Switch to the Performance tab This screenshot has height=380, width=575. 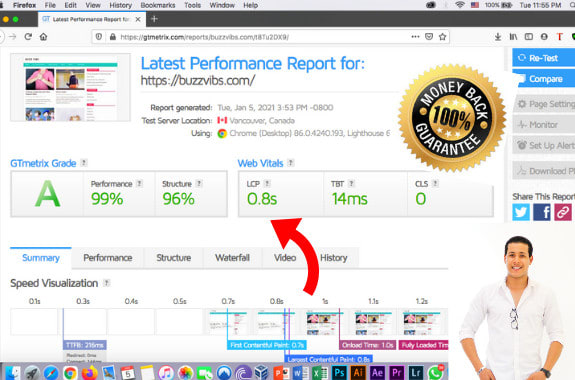point(108,258)
